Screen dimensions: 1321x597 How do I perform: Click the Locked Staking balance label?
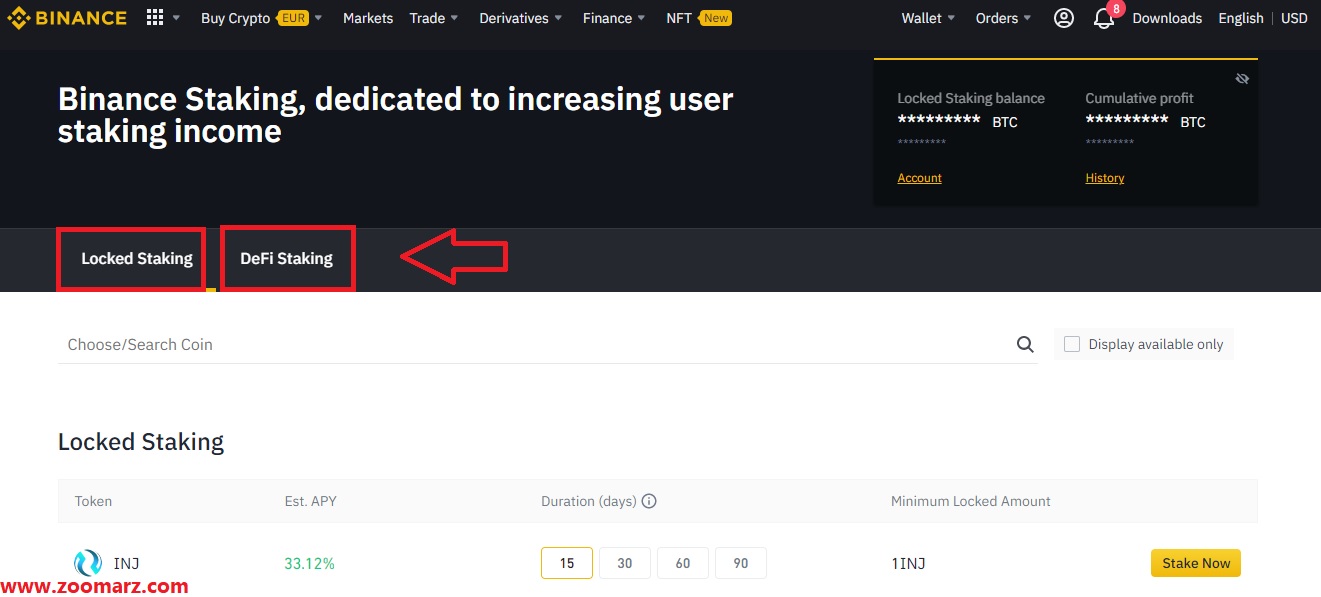pyautogui.click(x=971, y=98)
